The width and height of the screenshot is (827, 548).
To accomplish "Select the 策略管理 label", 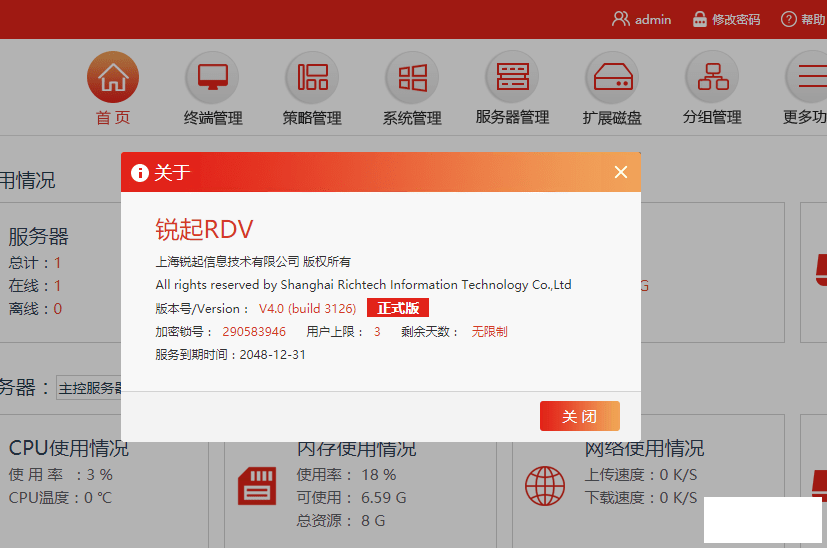I will 312,118.
